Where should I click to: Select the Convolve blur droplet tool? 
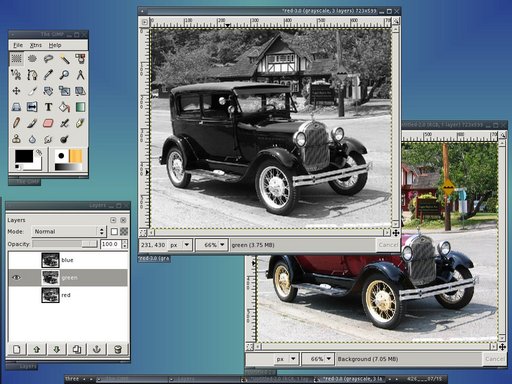click(32, 139)
